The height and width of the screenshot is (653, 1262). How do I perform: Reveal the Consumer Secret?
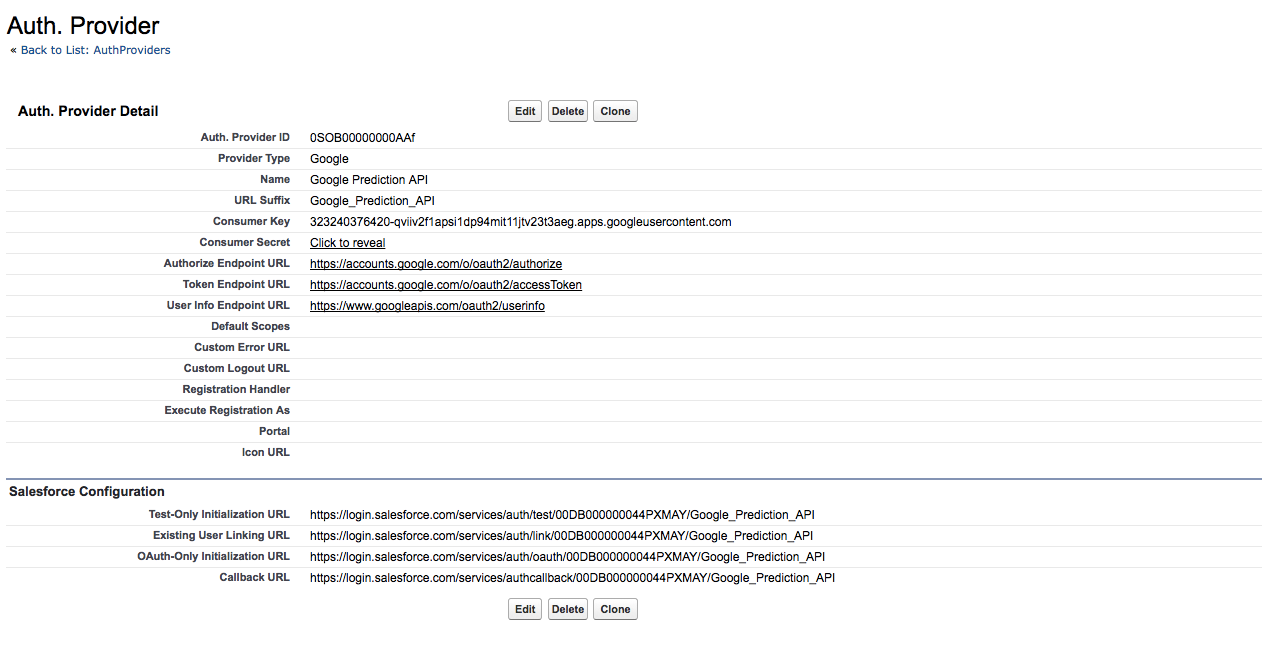click(x=347, y=243)
